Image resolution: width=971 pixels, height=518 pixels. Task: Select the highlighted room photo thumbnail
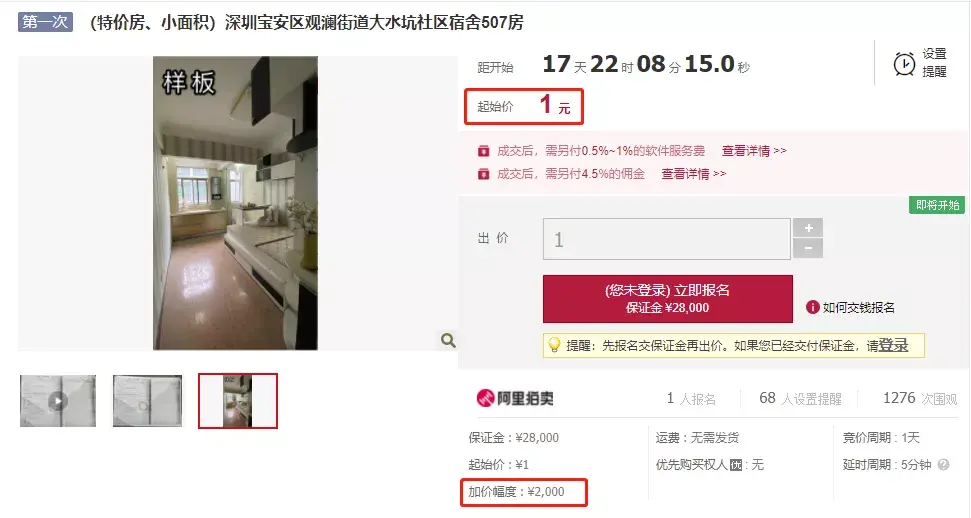pos(238,401)
